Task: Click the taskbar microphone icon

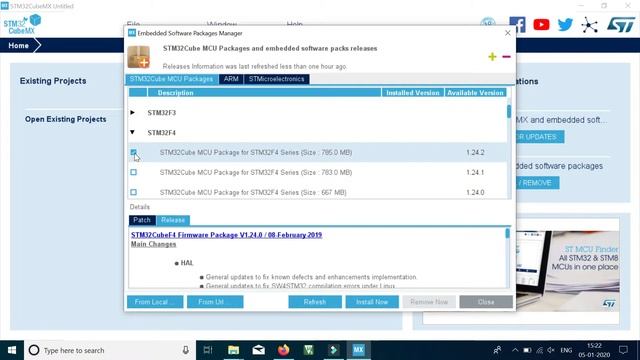Action: tap(185, 350)
